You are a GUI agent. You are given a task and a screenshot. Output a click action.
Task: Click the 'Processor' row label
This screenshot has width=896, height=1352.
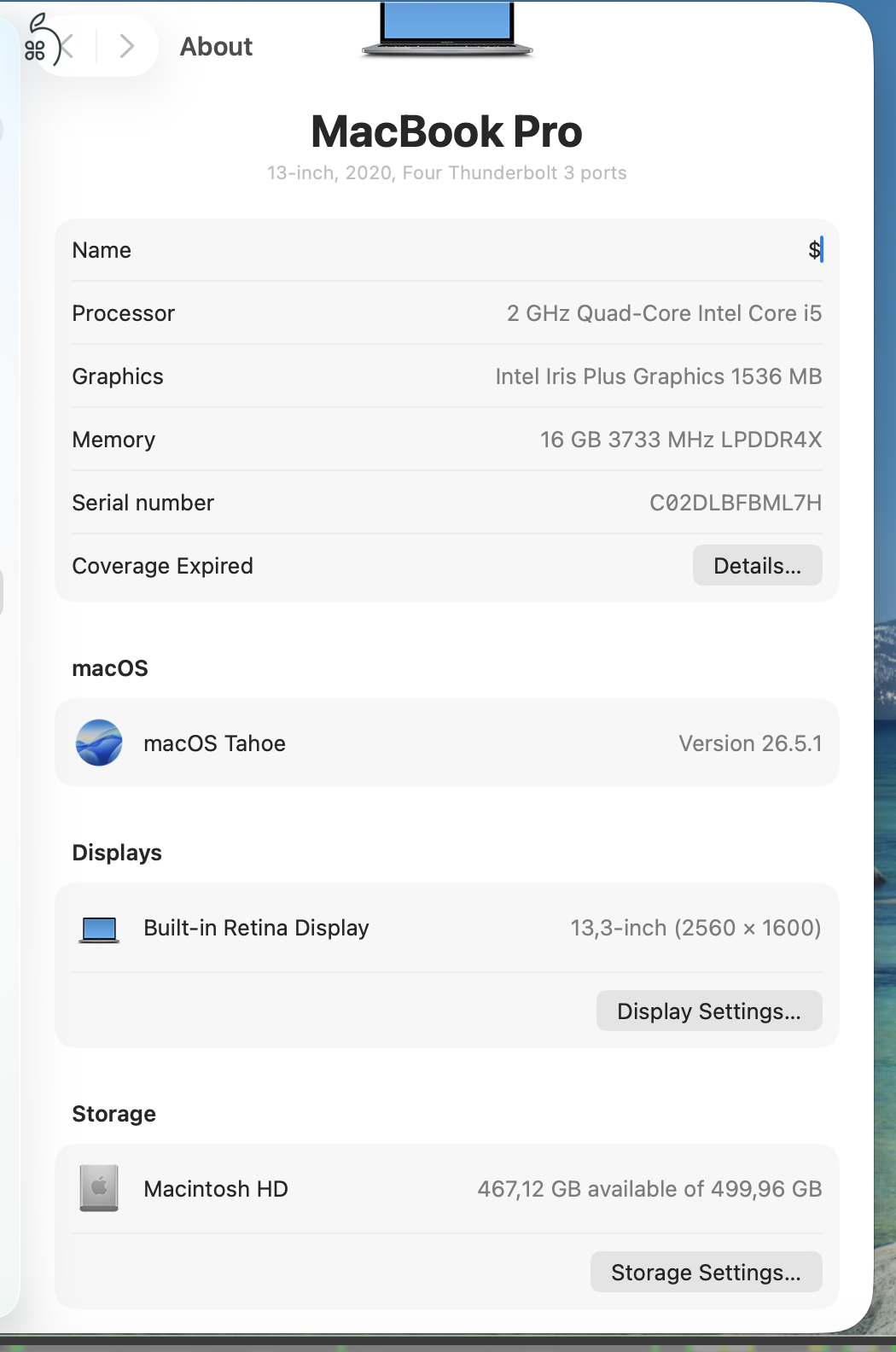(x=123, y=313)
